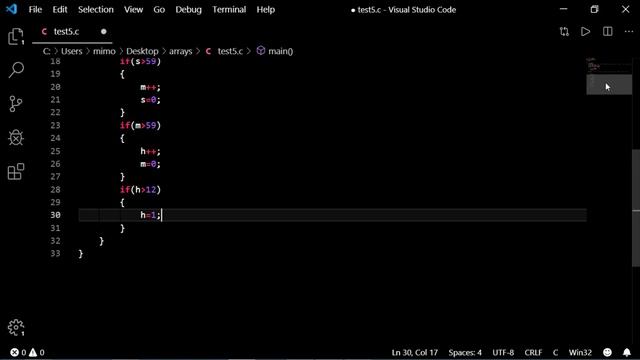640x360 pixels.
Task: Open the Selection menu
Action: [x=96, y=9]
